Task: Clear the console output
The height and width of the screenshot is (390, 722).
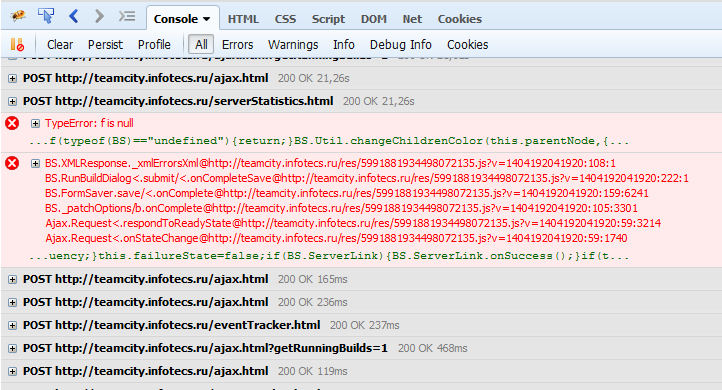Action: [60, 45]
